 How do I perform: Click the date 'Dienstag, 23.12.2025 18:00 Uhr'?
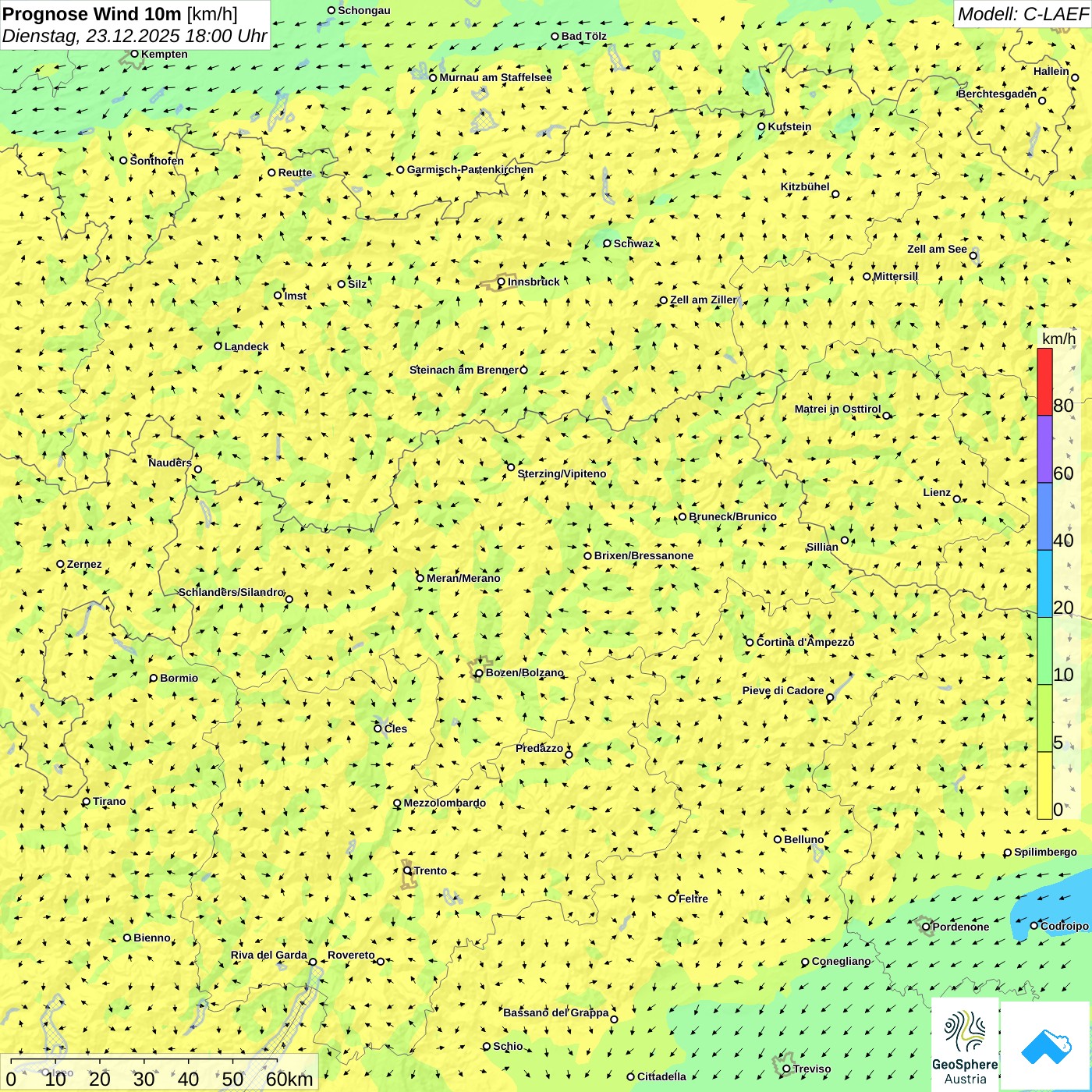pos(134,36)
